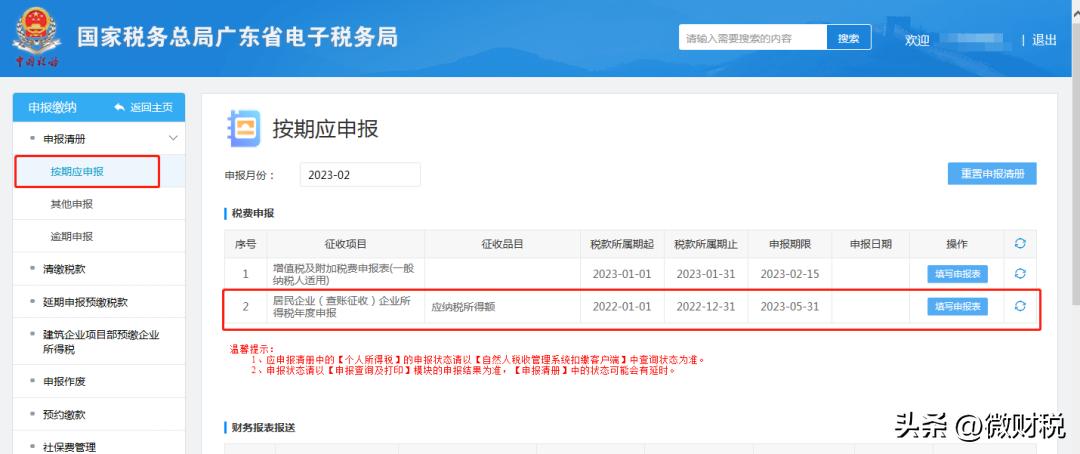The image size is (1080, 454).
Task: Open 预约缴款 menu item
Action: tap(64, 415)
